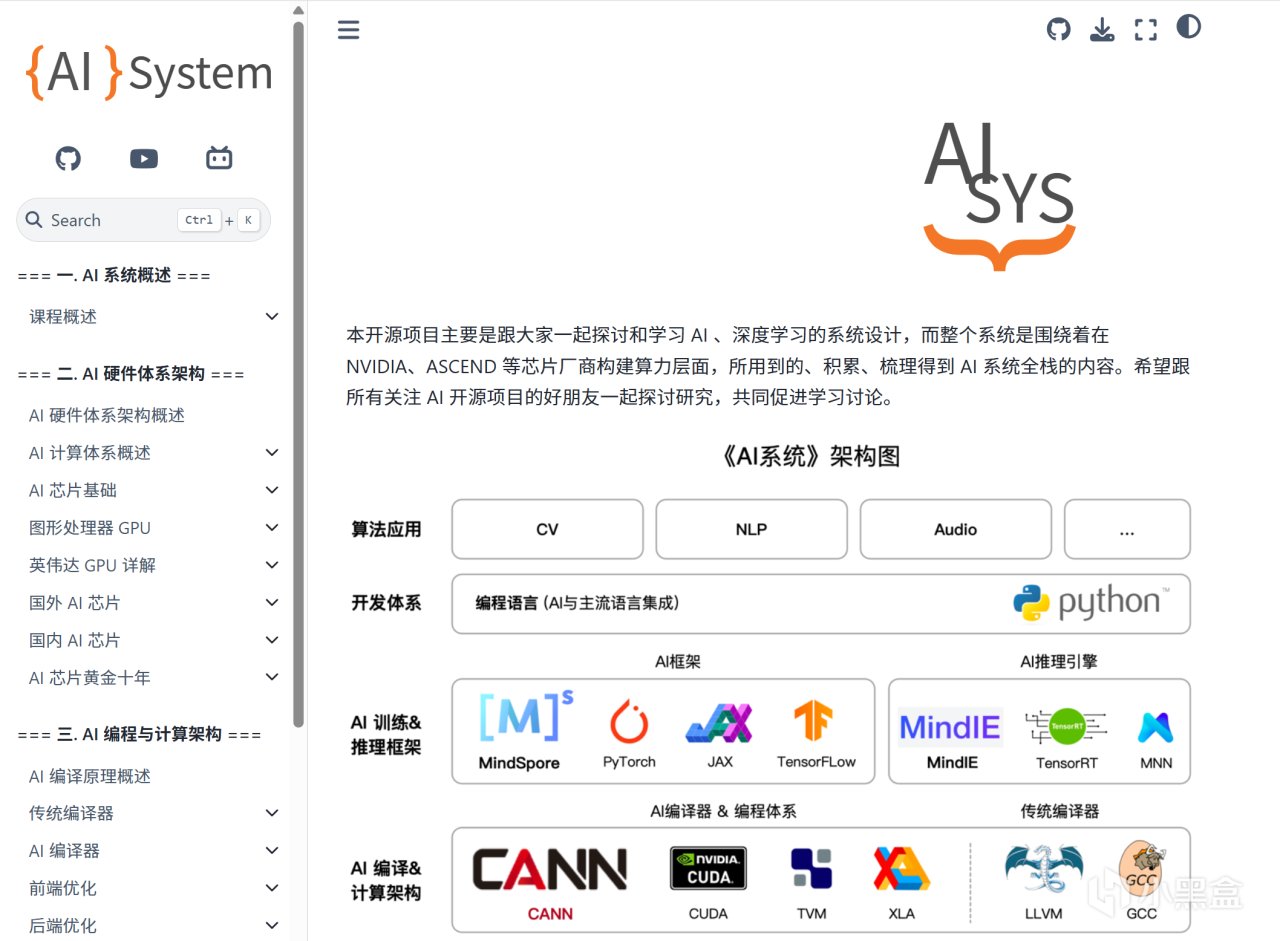Screen dimensions: 1280x941
Task: Open the AI 编译器 sidebar link
Action: coord(65,851)
